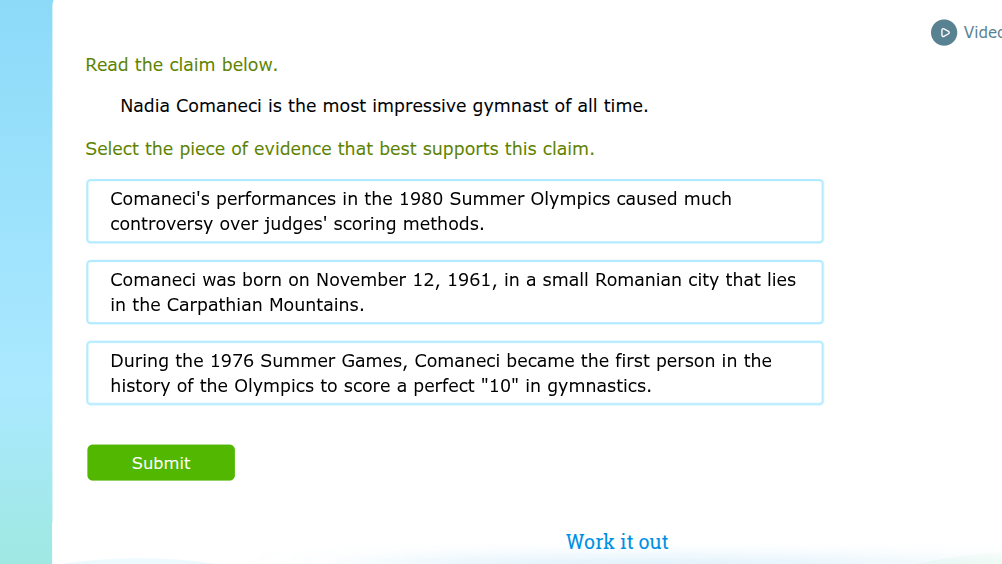Click "1976 Summer Games" in third option
The height and width of the screenshot is (564, 1002).
306,361
